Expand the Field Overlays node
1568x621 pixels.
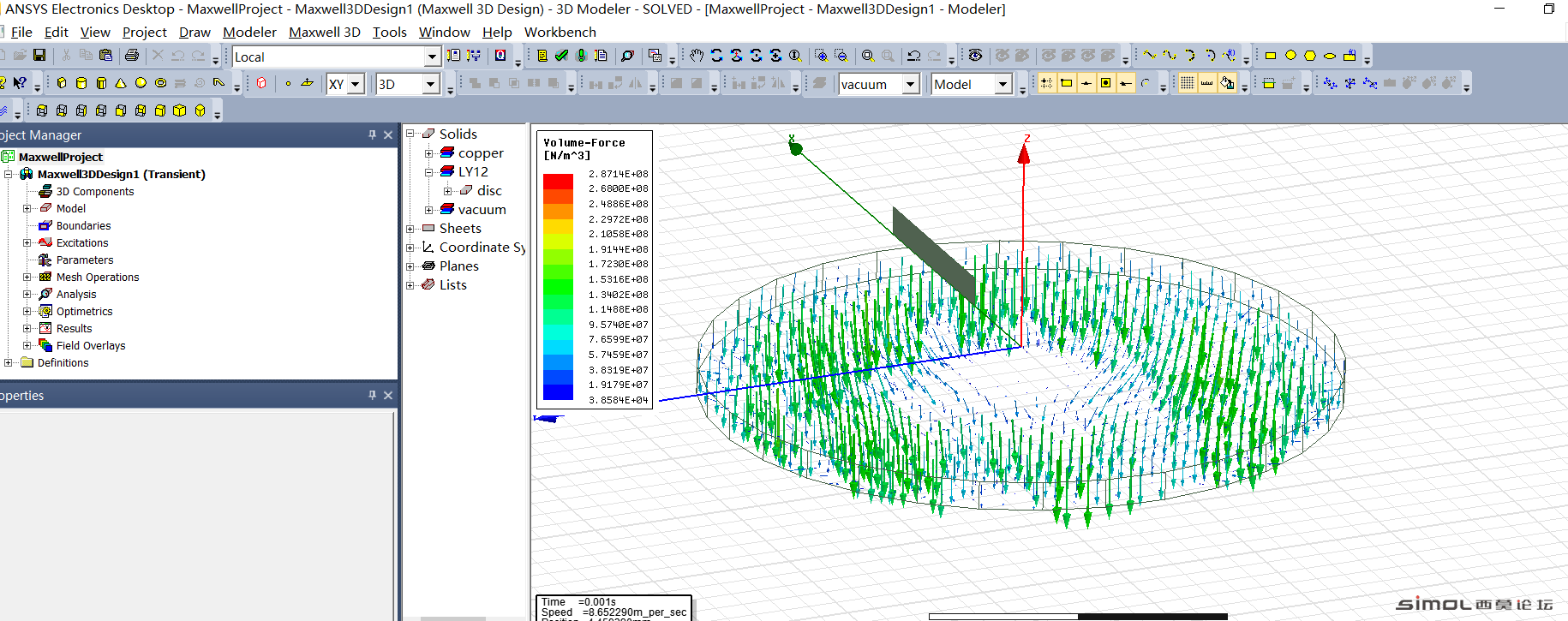(x=27, y=345)
